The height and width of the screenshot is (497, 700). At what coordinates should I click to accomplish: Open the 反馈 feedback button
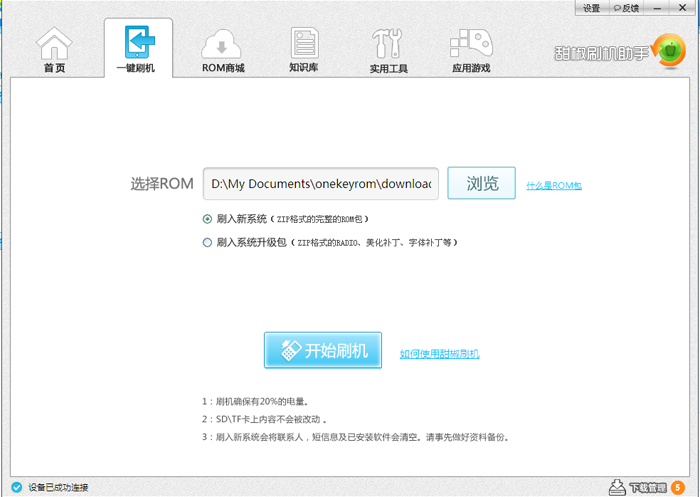(x=626, y=8)
